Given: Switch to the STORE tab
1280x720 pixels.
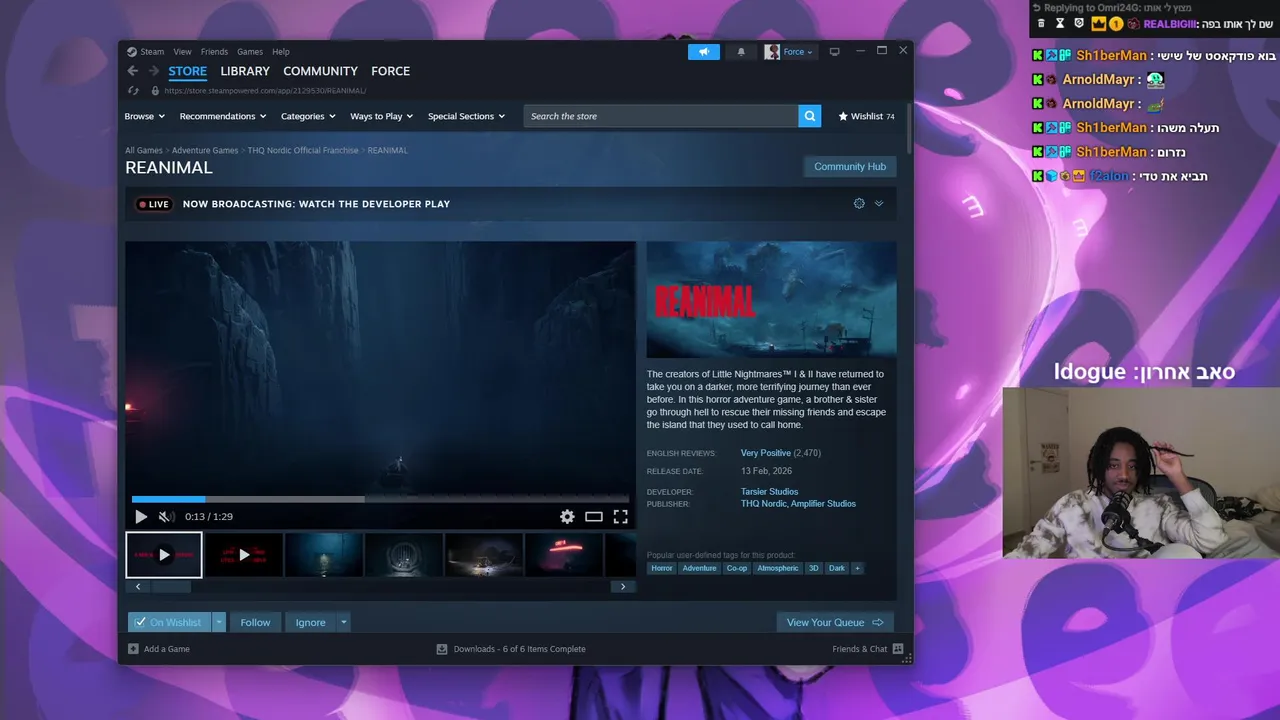Looking at the screenshot, I should point(187,71).
